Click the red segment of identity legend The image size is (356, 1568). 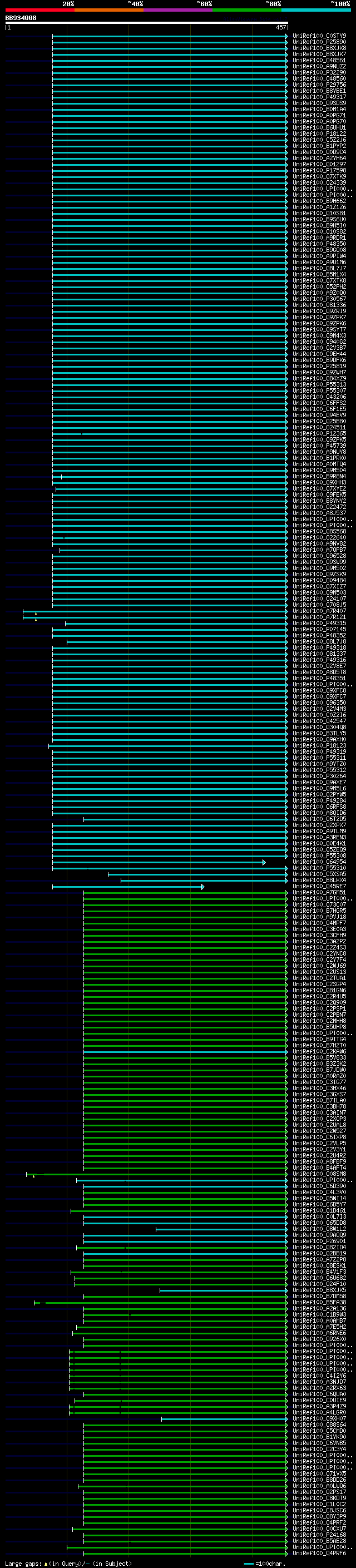click(39, 10)
